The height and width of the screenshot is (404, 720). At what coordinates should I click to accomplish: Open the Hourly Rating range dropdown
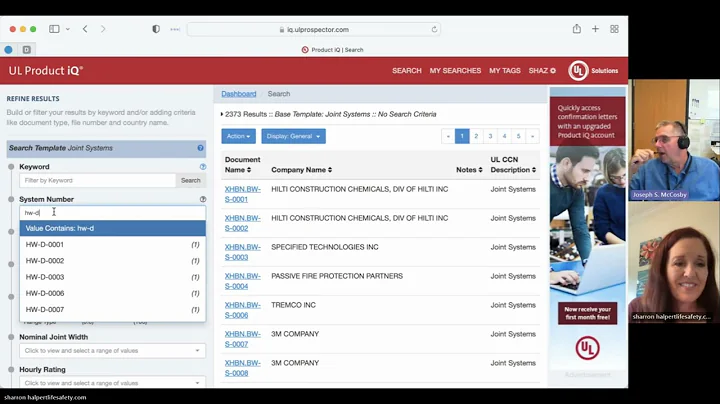(x=112, y=382)
